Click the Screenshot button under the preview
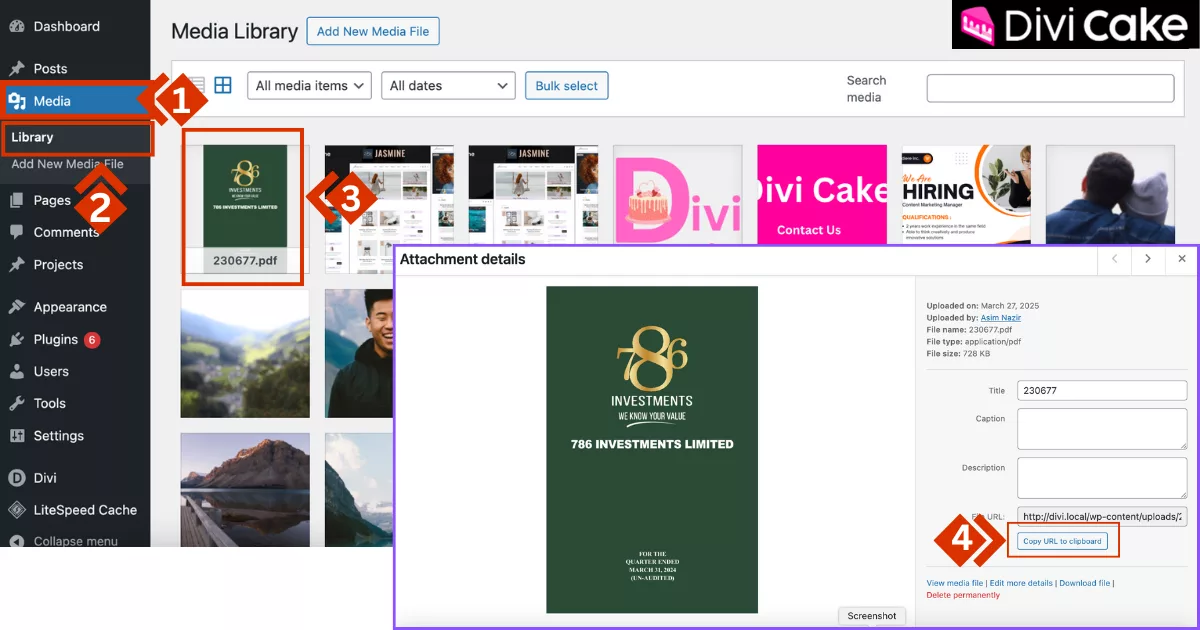 (x=872, y=616)
